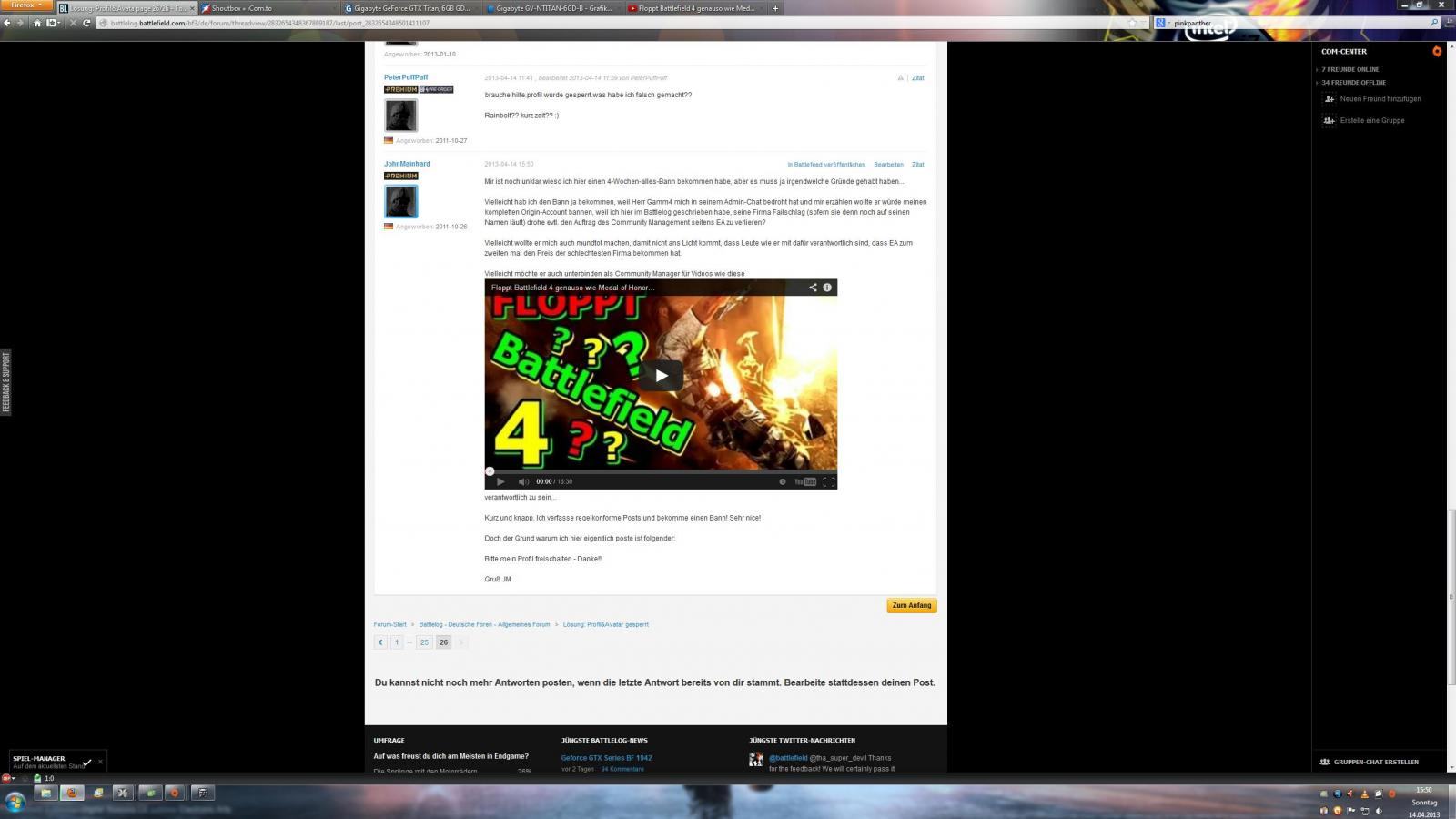1456x819 pixels.
Task: Open the JohnMainhard profile link
Action: pos(407,164)
